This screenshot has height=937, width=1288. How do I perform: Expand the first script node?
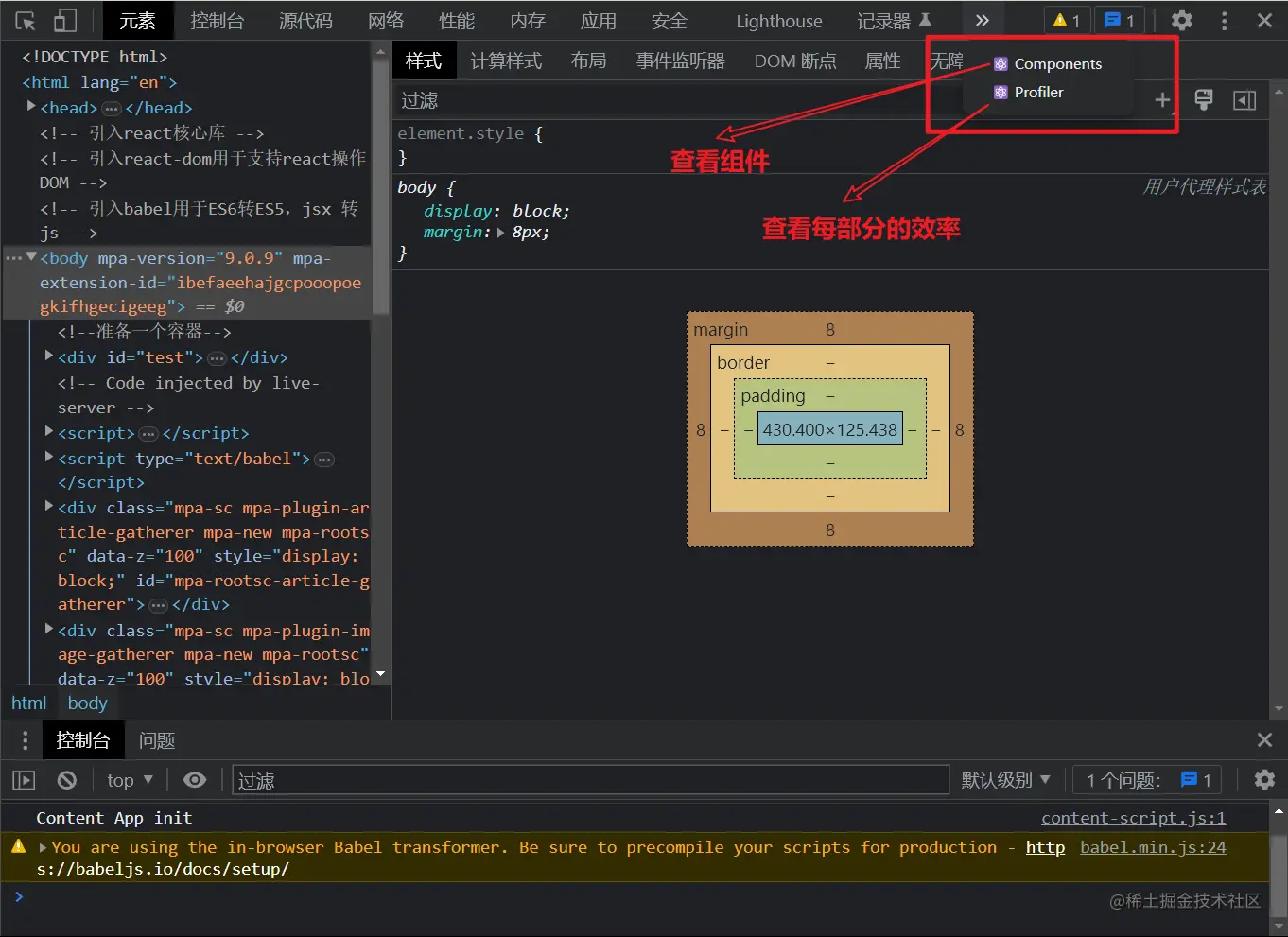click(49, 432)
